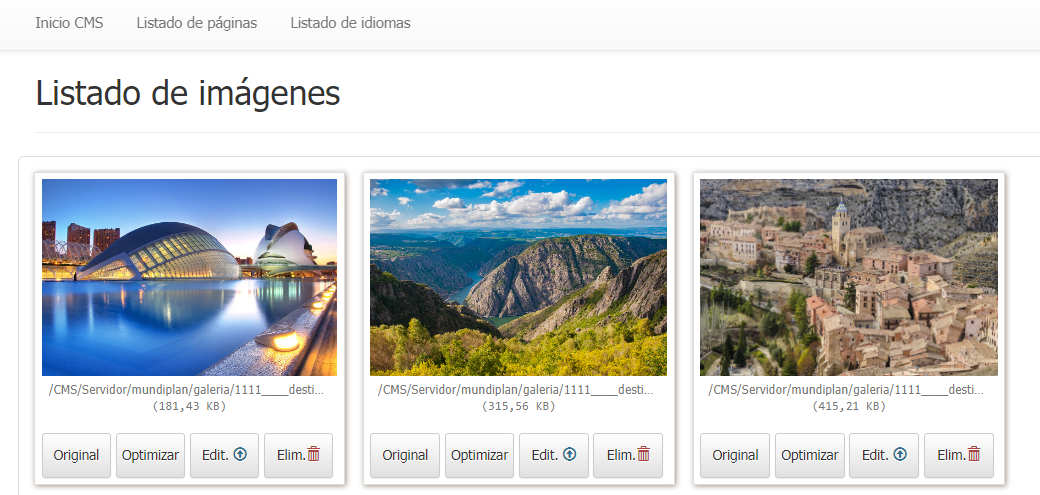Viewport: 1040px width, 495px height.
Task: Click the (415,21 KB) size label
Action: pyautogui.click(x=849, y=406)
